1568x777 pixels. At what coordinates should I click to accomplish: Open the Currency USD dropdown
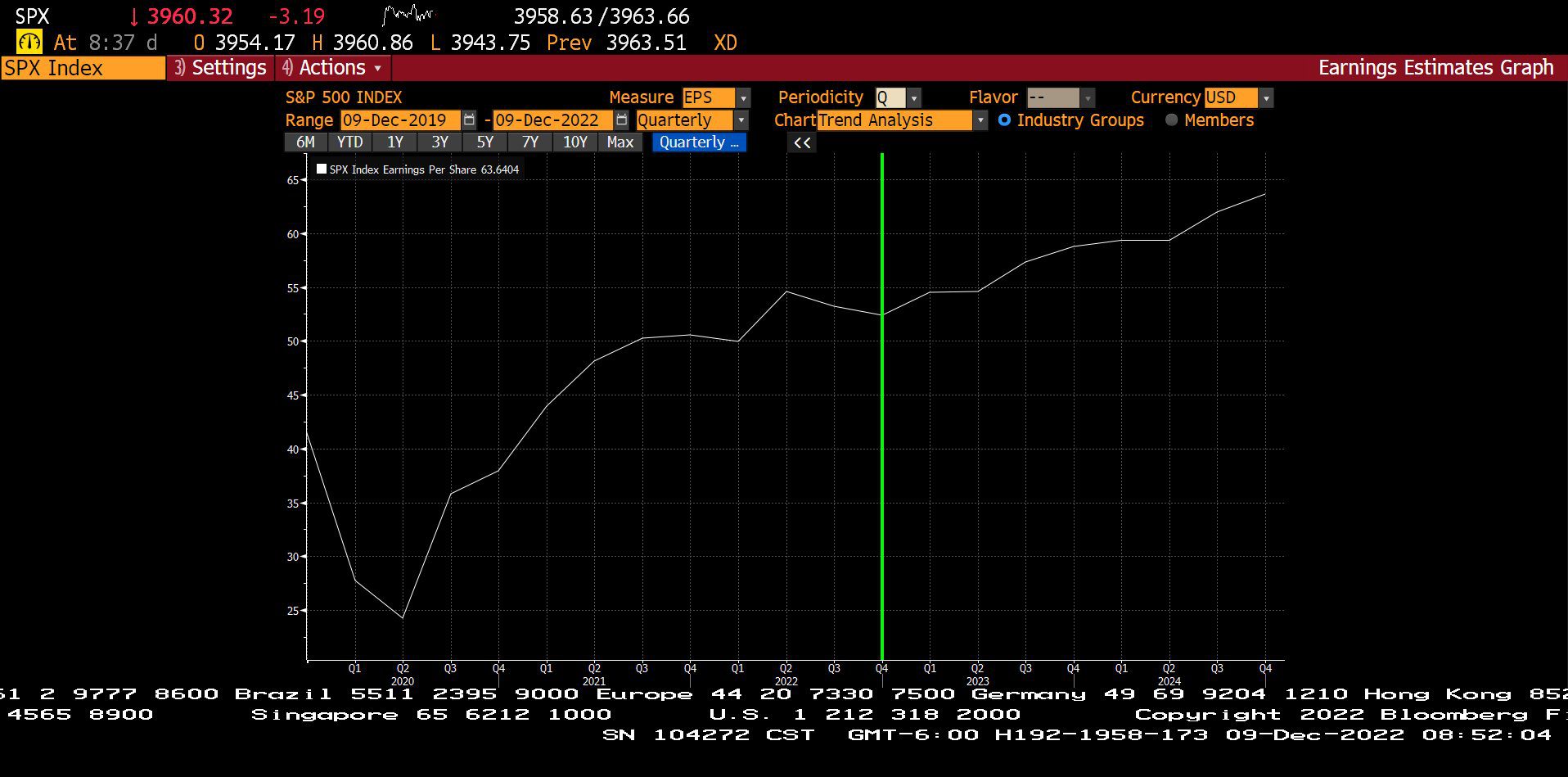click(x=1266, y=98)
